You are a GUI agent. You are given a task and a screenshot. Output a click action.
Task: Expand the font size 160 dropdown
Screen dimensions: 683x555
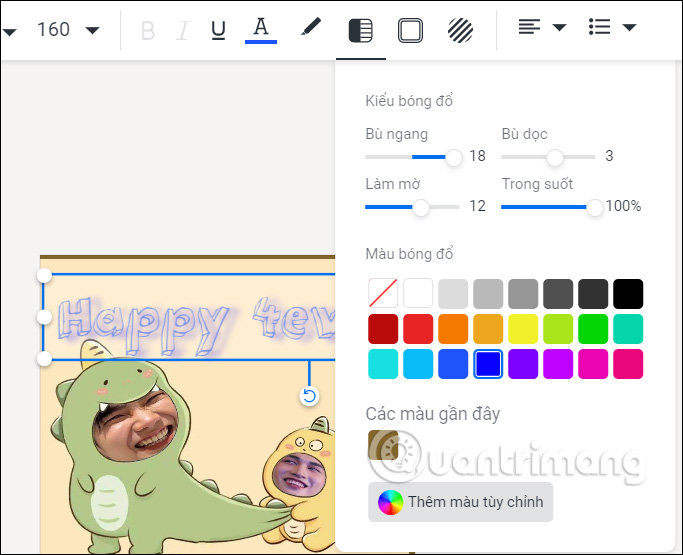pyautogui.click(x=92, y=30)
